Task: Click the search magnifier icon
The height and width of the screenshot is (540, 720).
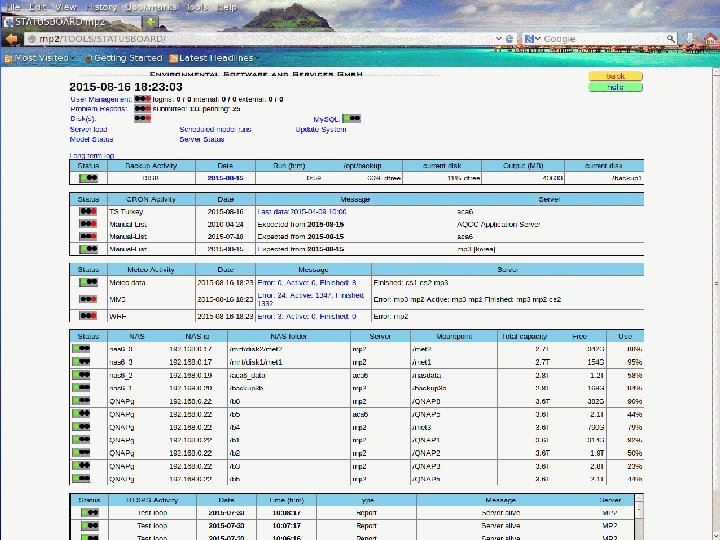Action: tap(671, 39)
